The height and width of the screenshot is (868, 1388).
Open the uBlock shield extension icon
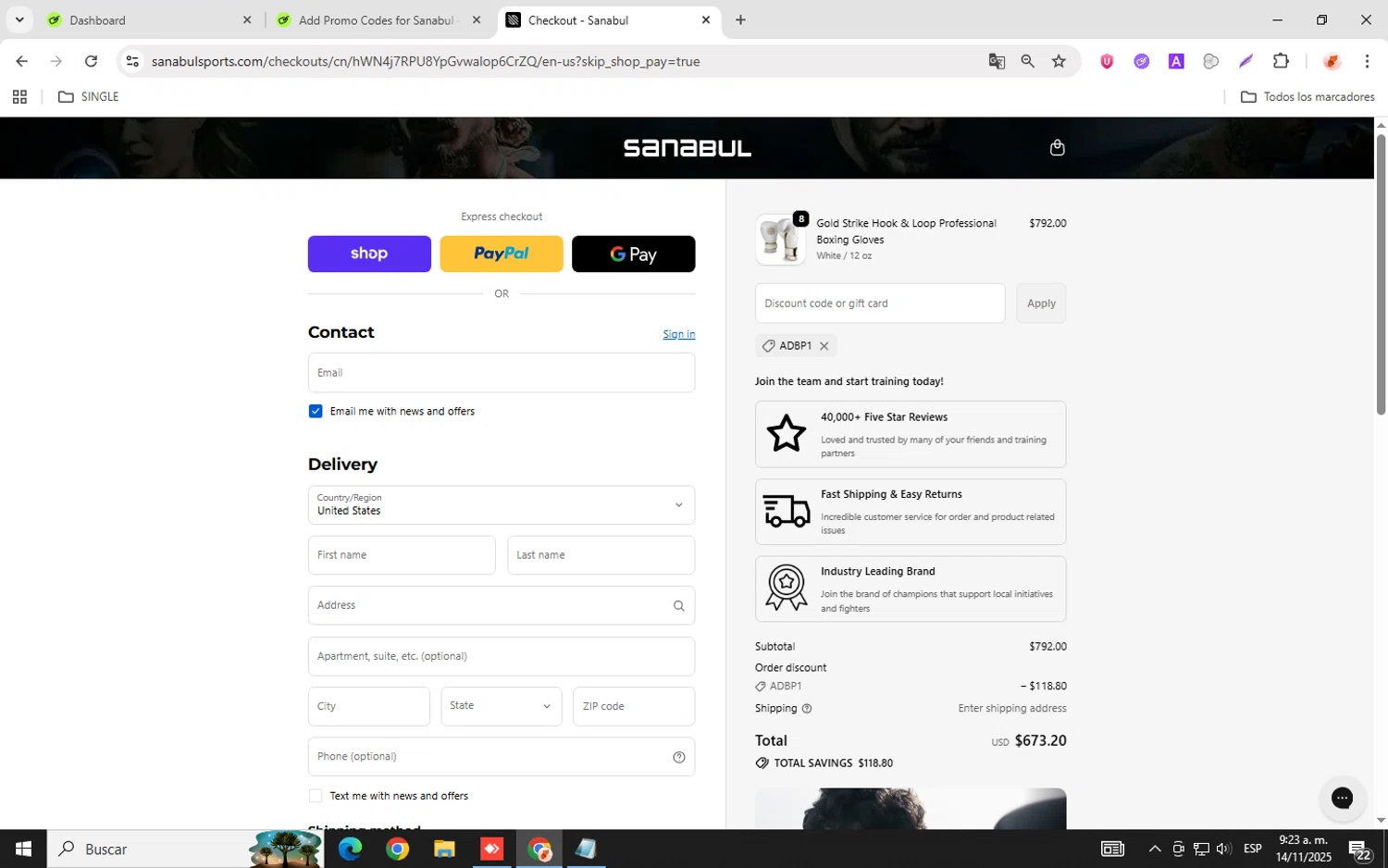pos(1107,61)
